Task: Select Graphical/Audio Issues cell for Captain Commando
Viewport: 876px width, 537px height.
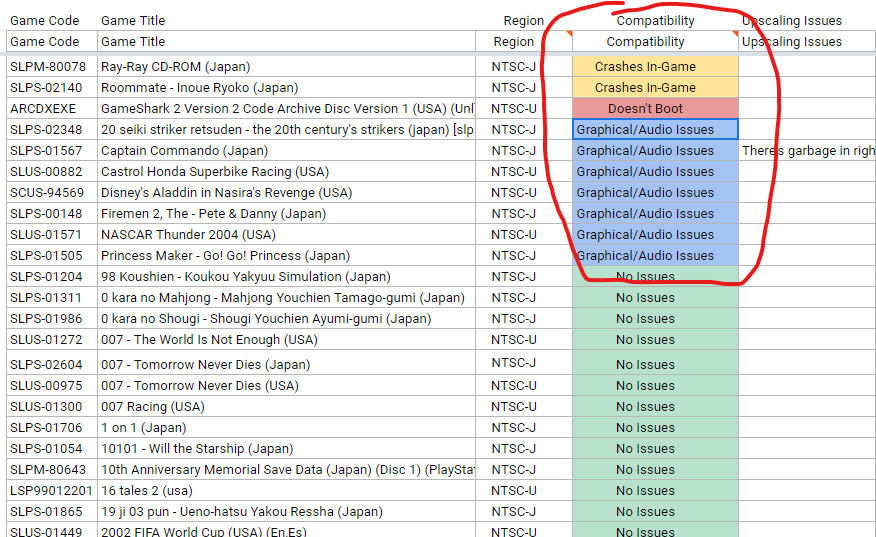Action: pyautogui.click(x=655, y=150)
